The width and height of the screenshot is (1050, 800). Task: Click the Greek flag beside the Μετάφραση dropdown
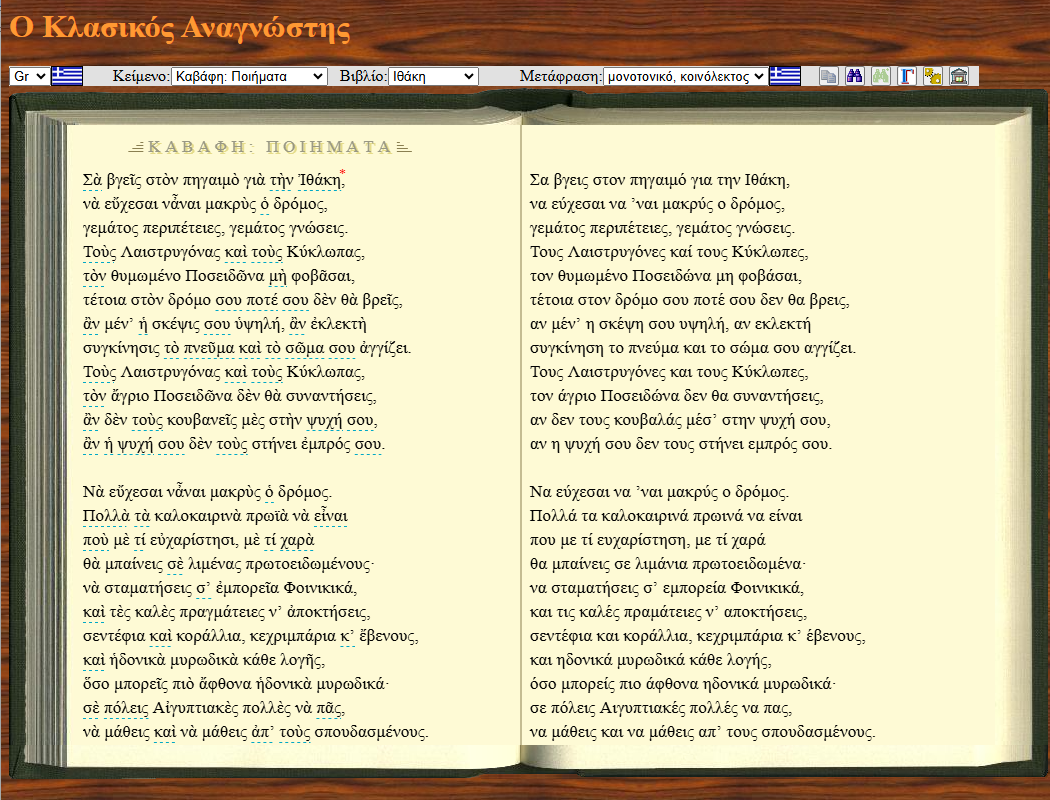coord(785,76)
